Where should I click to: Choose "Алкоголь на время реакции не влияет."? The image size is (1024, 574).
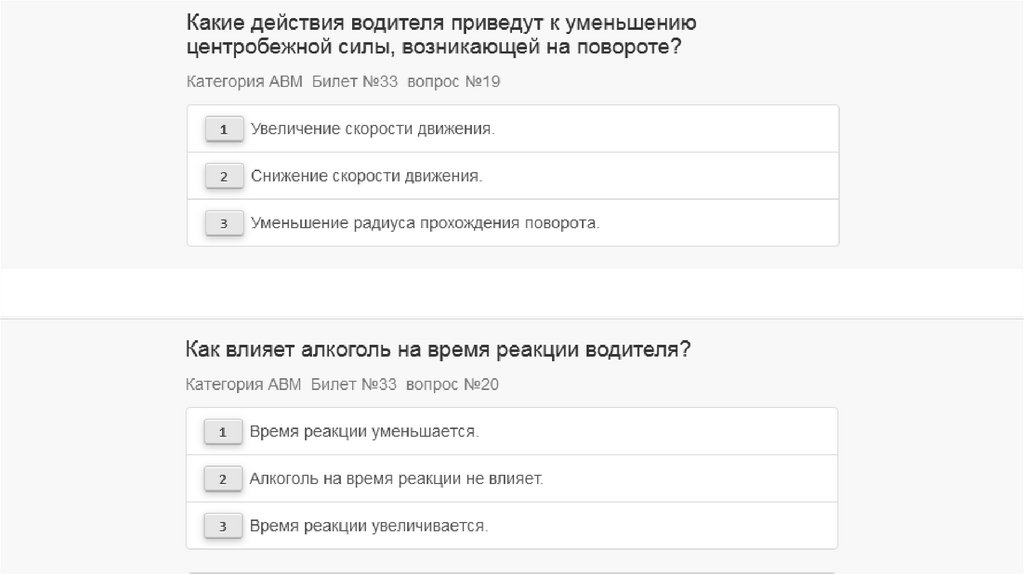tap(396, 479)
